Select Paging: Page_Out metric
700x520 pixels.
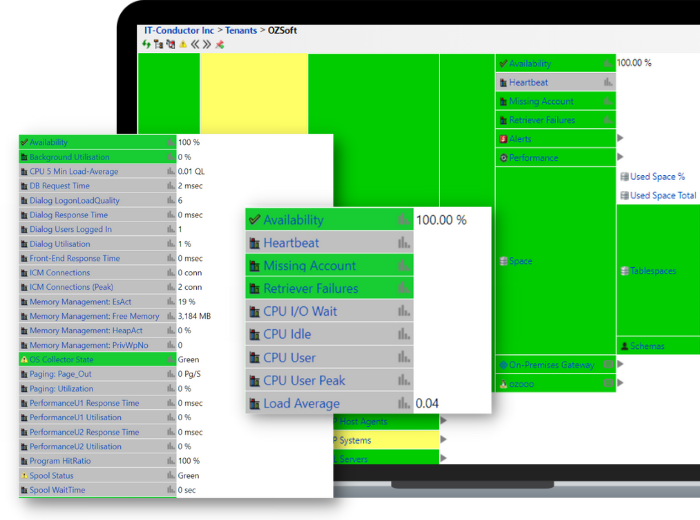(x=97, y=374)
